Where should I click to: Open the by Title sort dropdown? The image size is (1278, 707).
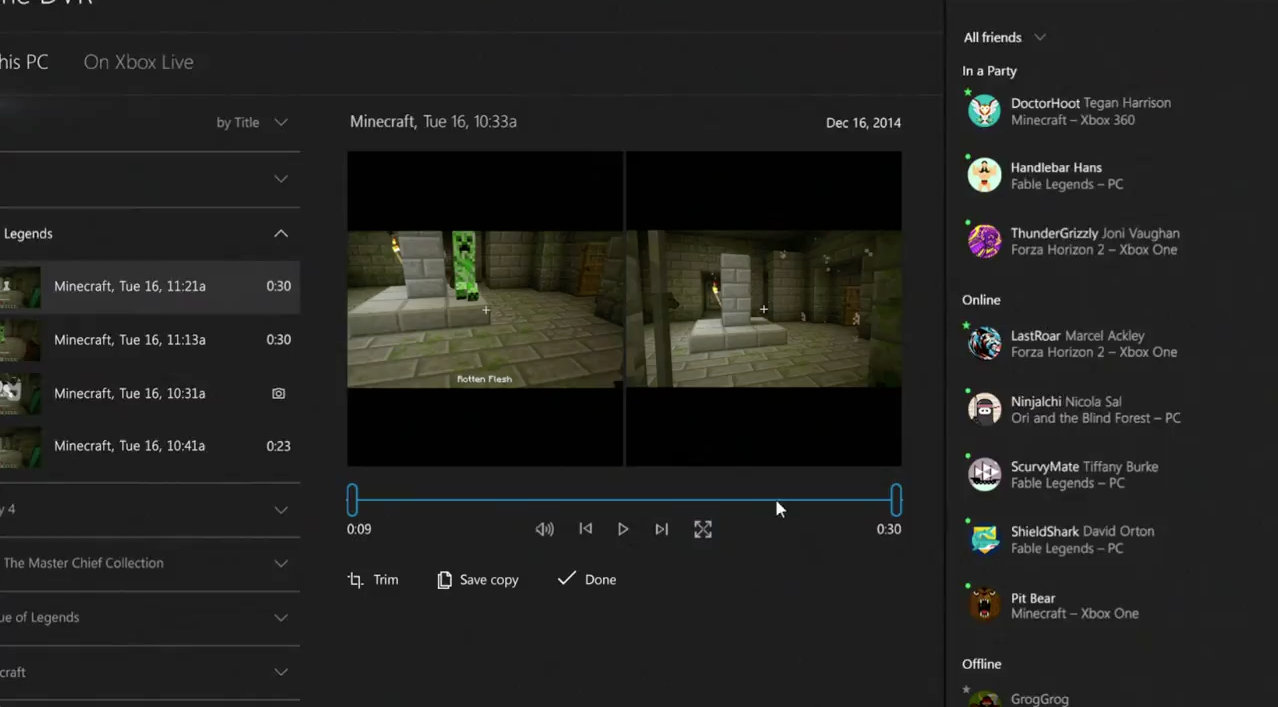pos(251,122)
